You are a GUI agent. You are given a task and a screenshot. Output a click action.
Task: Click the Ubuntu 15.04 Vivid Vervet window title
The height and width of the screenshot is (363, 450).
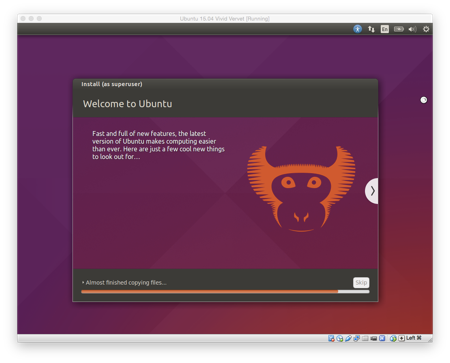click(x=225, y=19)
